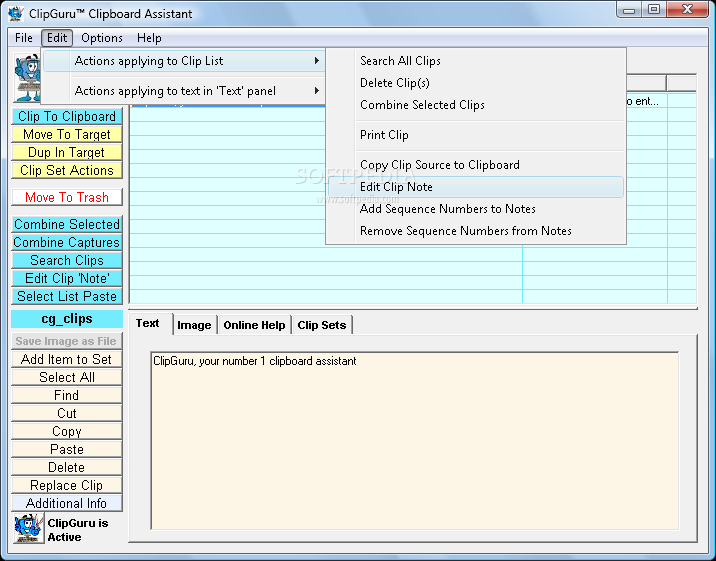Expand 'Actions applying to Clip List' submenu arrow
This screenshot has height=561, width=716.
(x=316, y=61)
